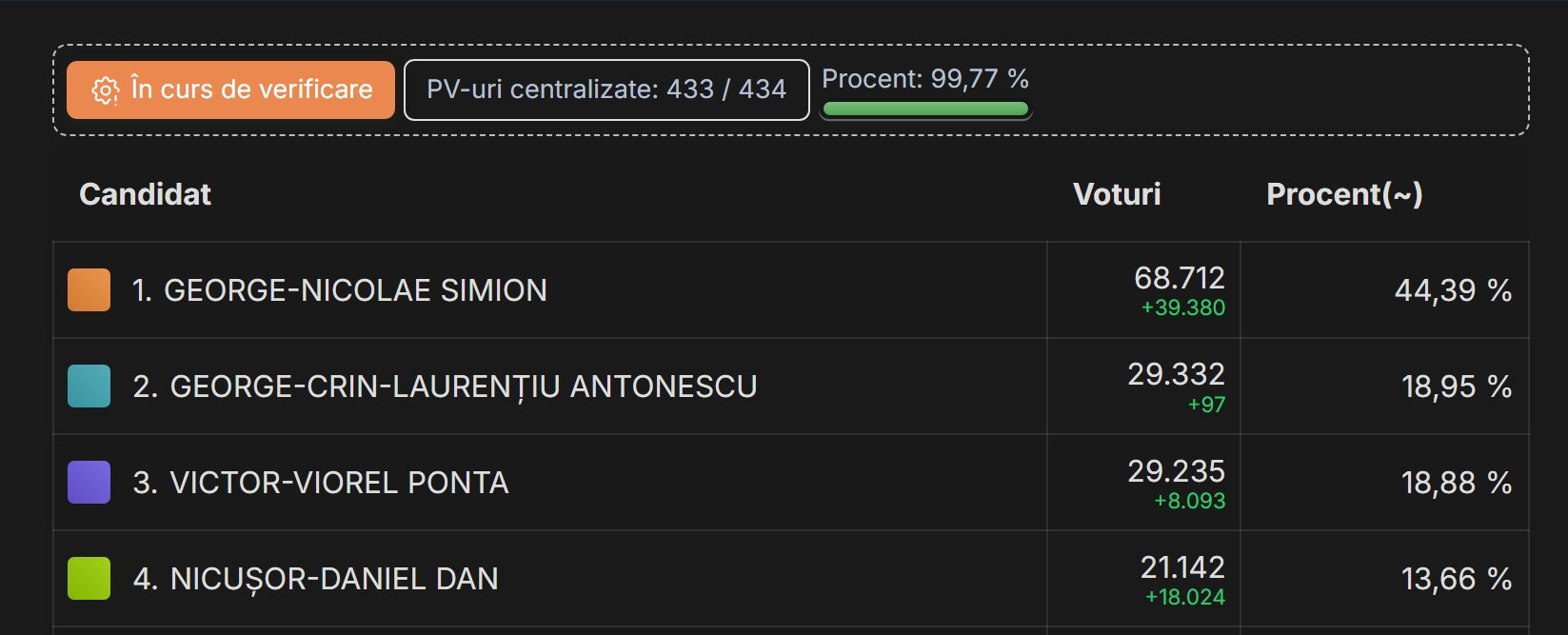Click the "În curs de verificare" status button

pyautogui.click(x=230, y=89)
